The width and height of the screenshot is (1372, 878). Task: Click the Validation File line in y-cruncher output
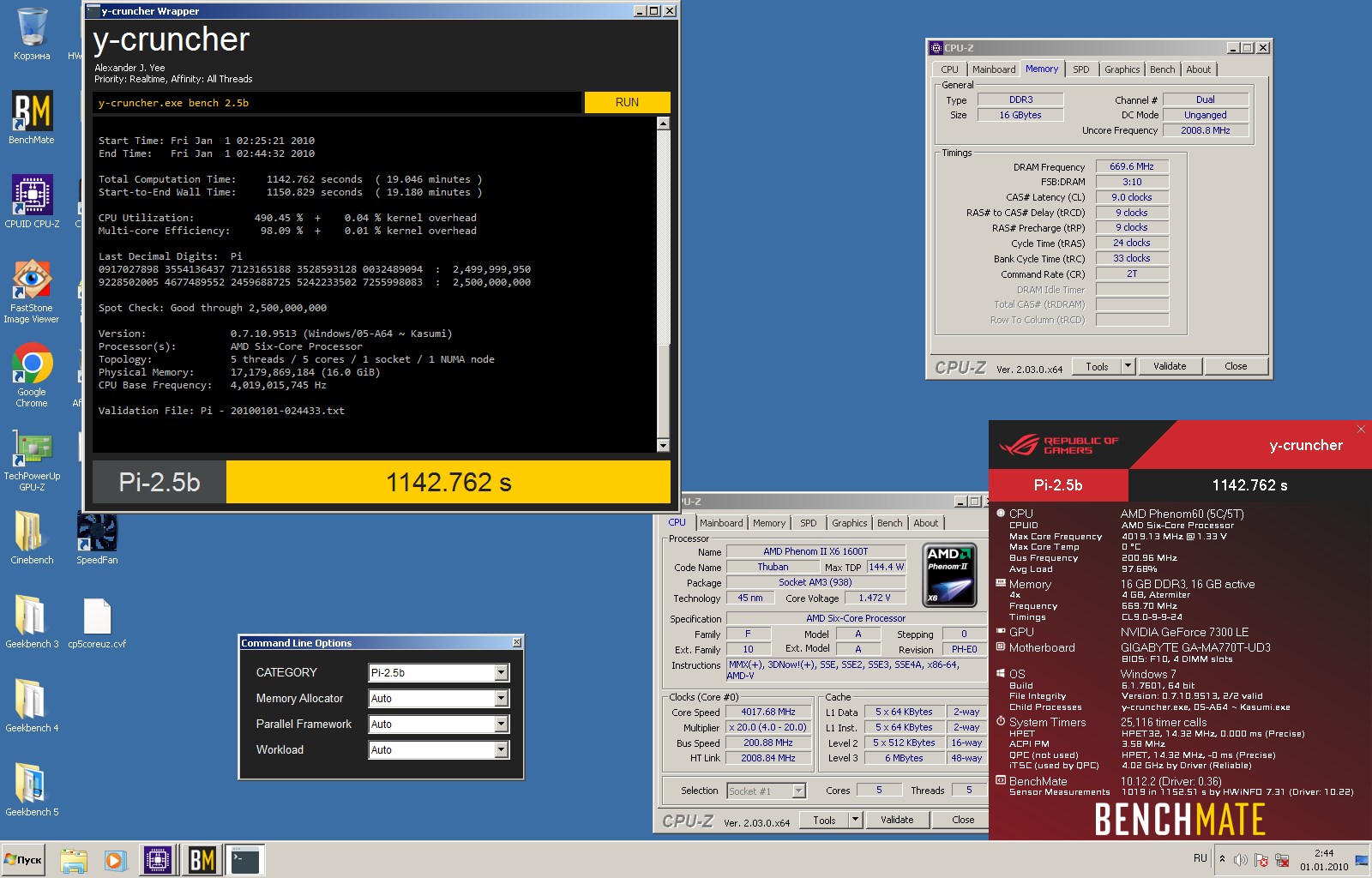point(221,411)
